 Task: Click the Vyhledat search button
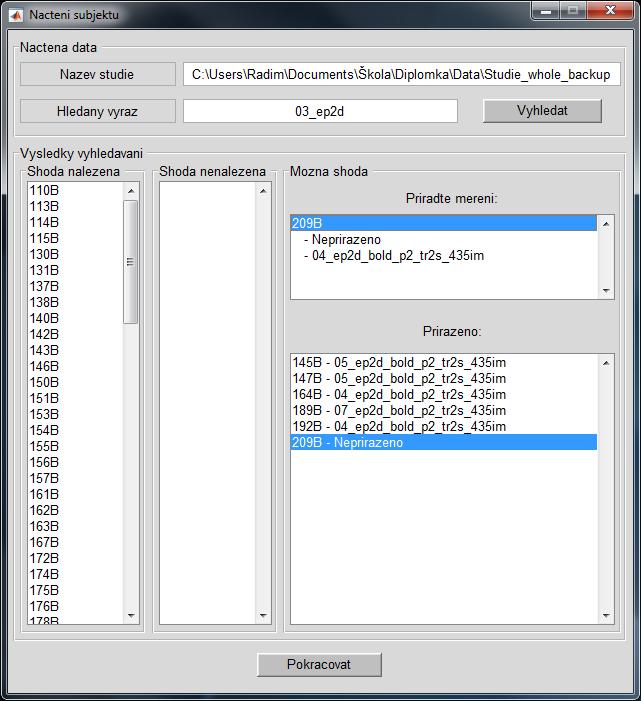click(x=542, y=111)
